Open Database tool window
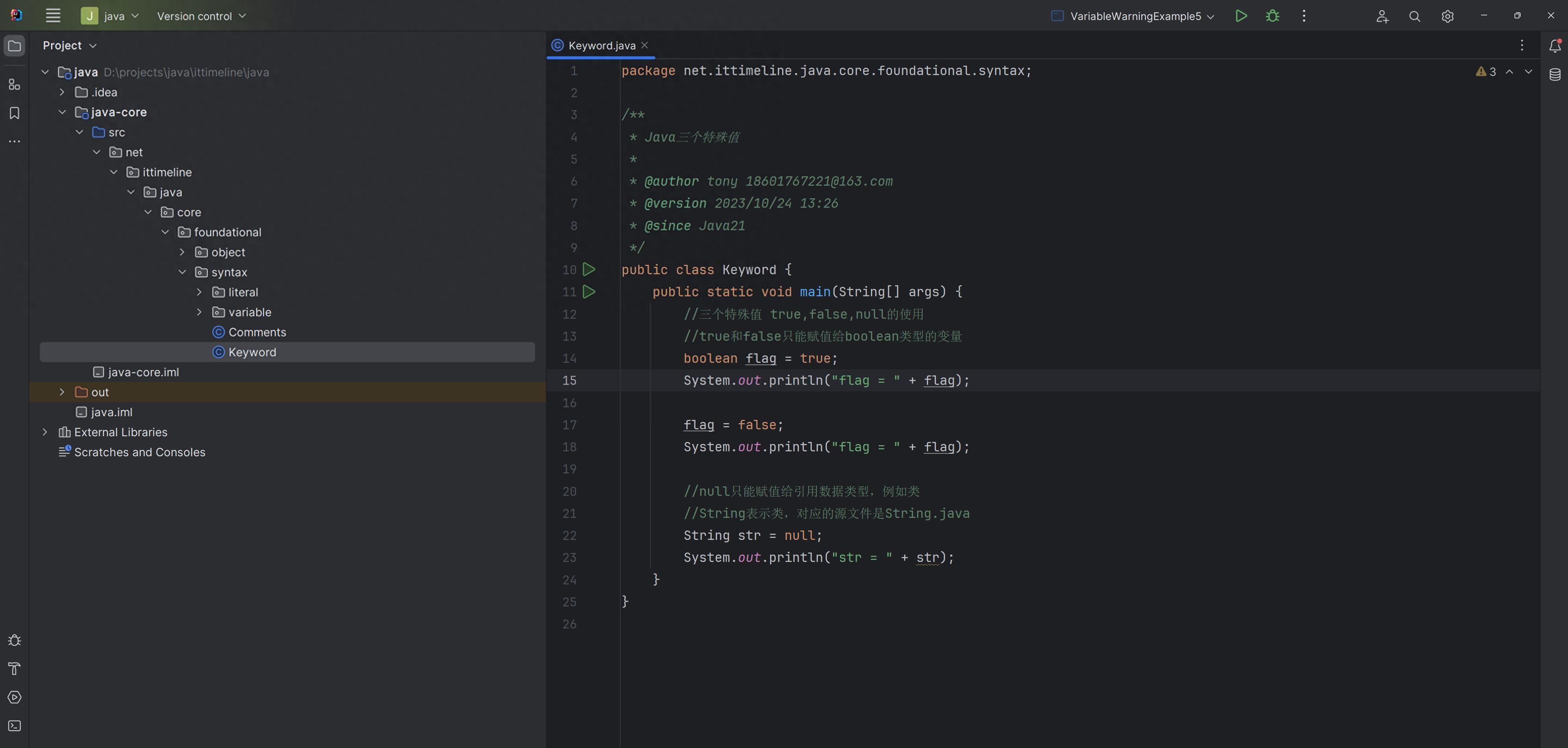This screenshot has width=1568, height=748. [x=1555, y=75]
